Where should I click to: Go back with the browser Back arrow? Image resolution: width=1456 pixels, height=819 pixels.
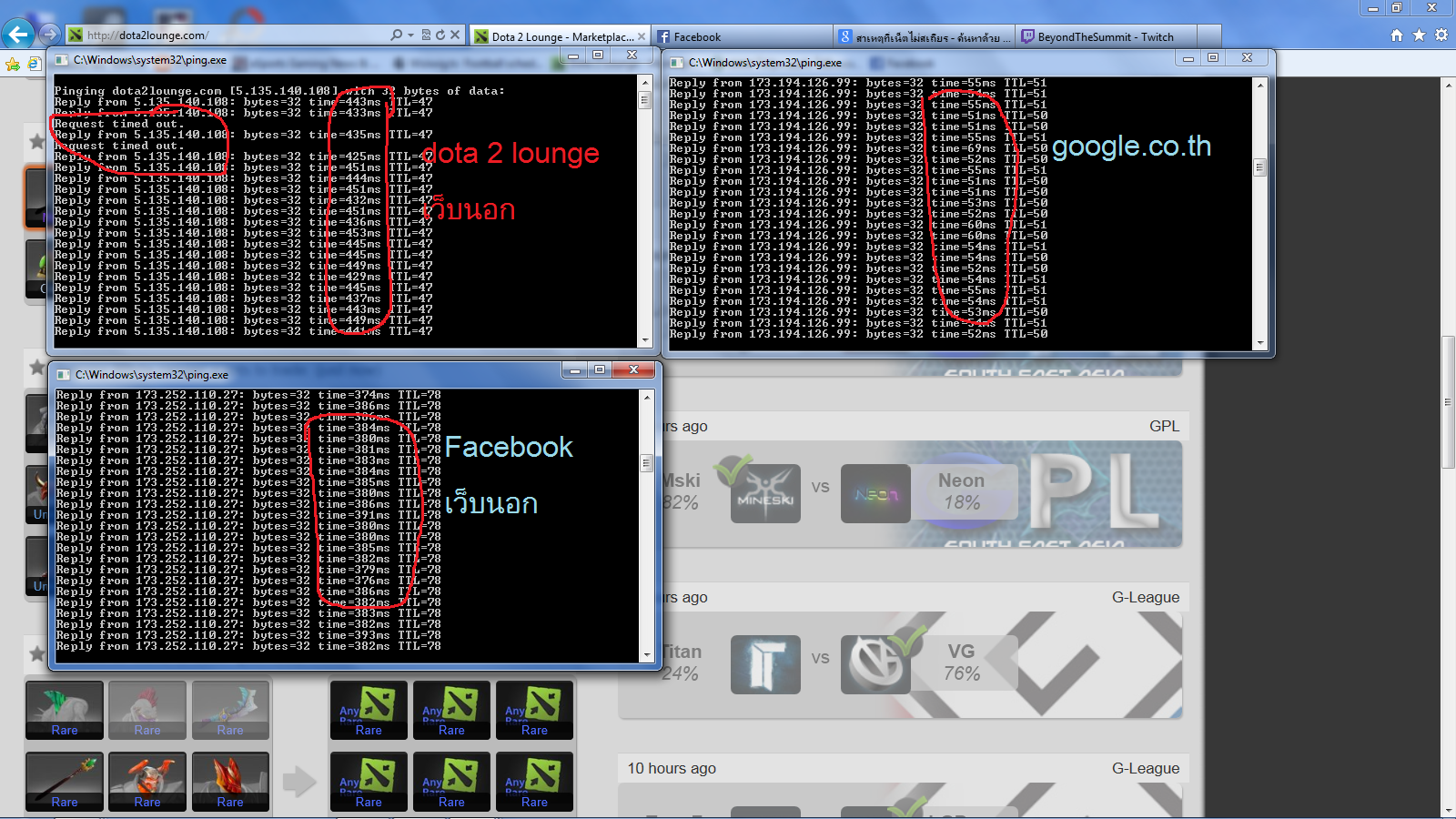(x=18, y=35)
